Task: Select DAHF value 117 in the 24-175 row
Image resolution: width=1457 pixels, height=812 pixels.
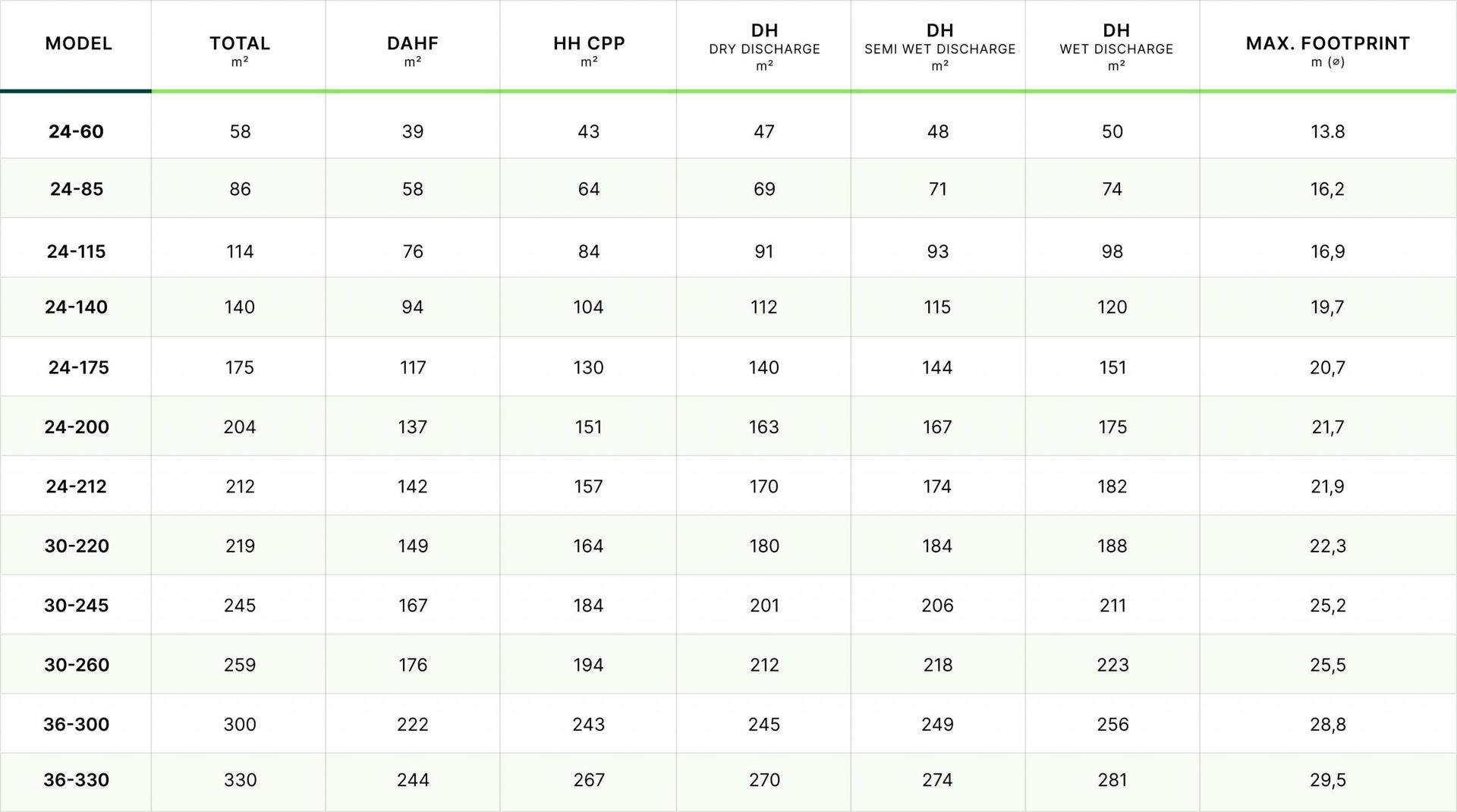Action: click(x=413, y=367)
